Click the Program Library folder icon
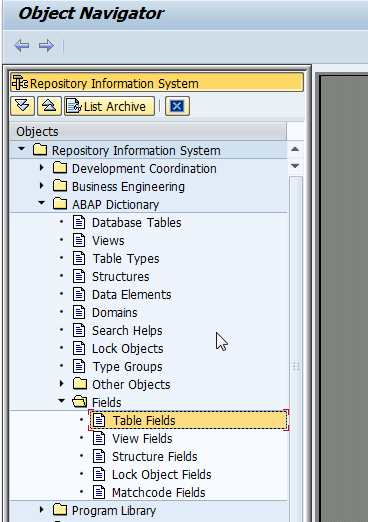 60,510
